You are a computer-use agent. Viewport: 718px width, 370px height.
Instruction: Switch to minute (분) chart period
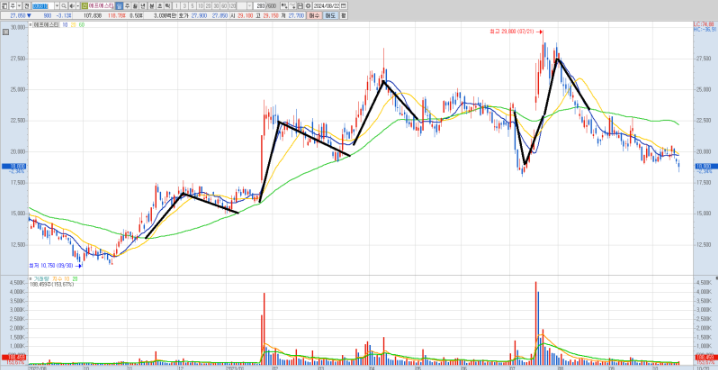[x=152, y=6]
